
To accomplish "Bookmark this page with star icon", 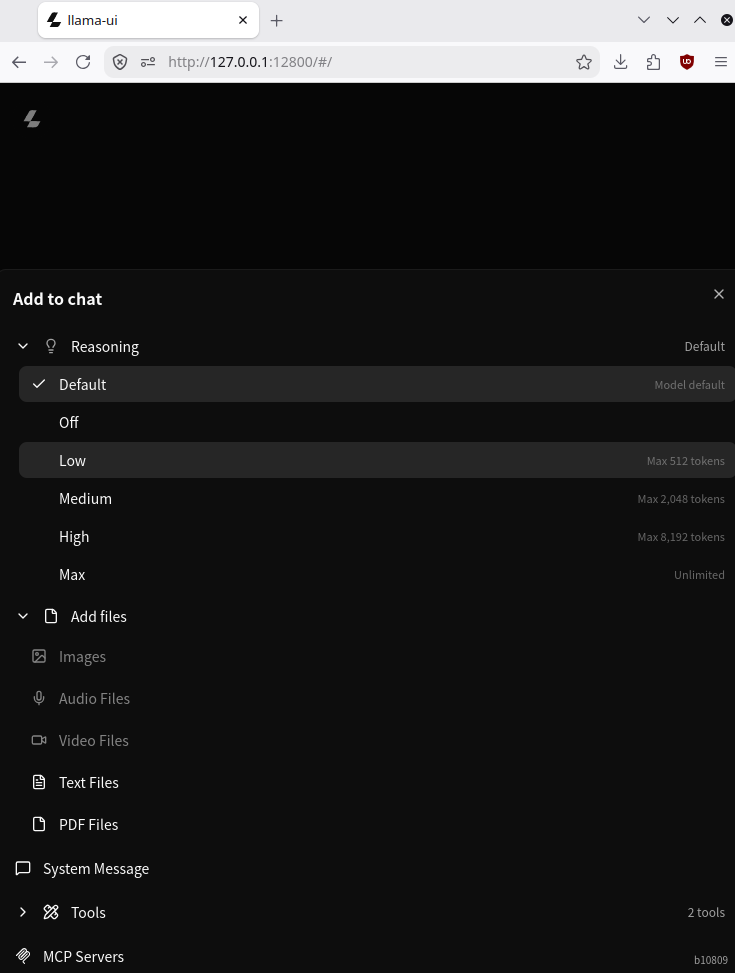I will [584, 61].
